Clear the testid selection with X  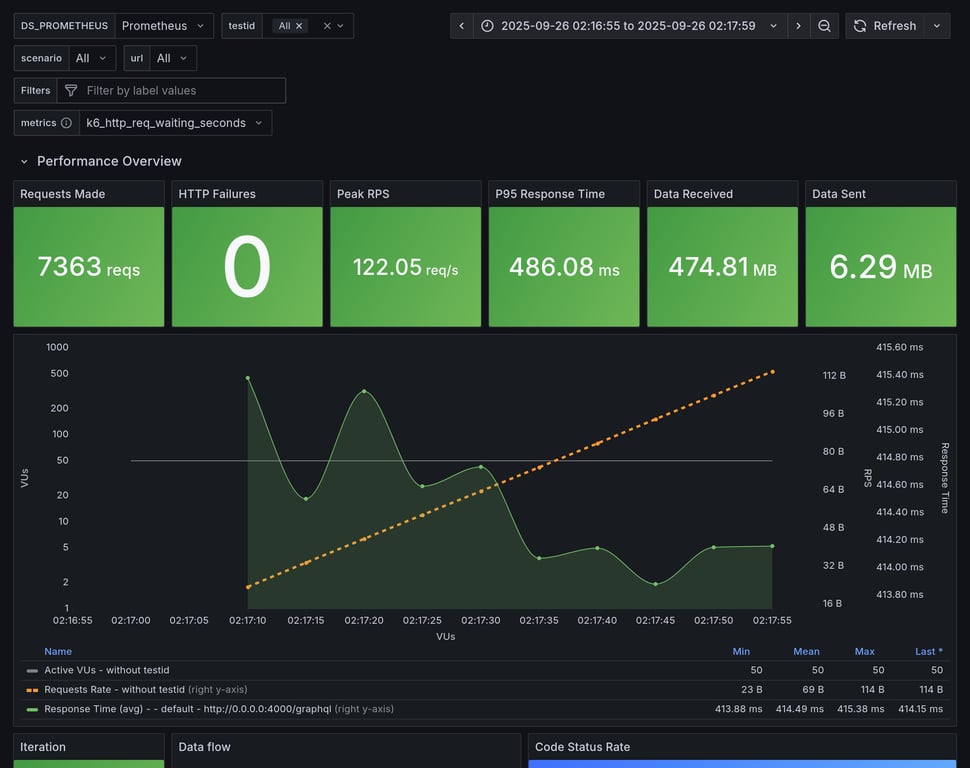click(326, 26)
